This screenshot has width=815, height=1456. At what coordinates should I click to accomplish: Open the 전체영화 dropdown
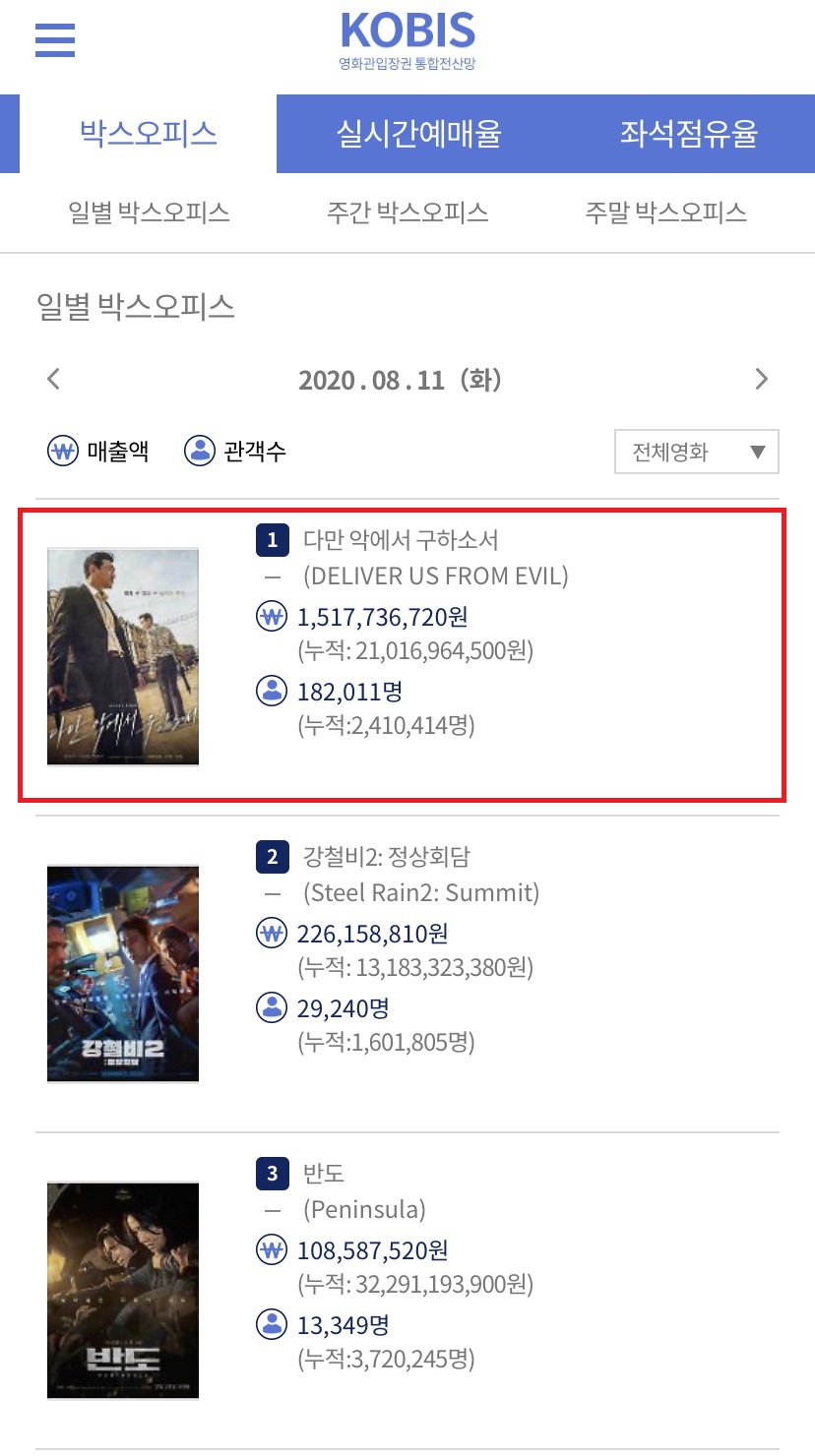click(697, 453)
